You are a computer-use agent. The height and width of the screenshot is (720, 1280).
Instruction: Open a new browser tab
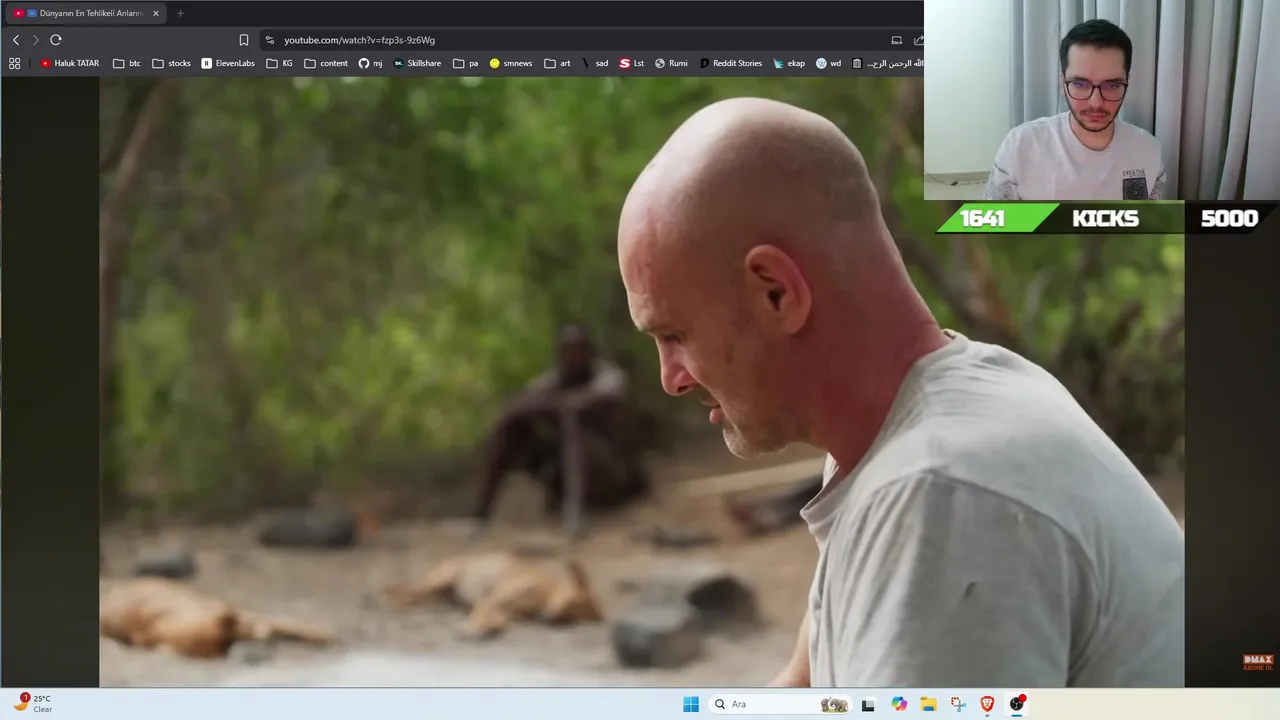pyautogui.click(x=180, y=14)
